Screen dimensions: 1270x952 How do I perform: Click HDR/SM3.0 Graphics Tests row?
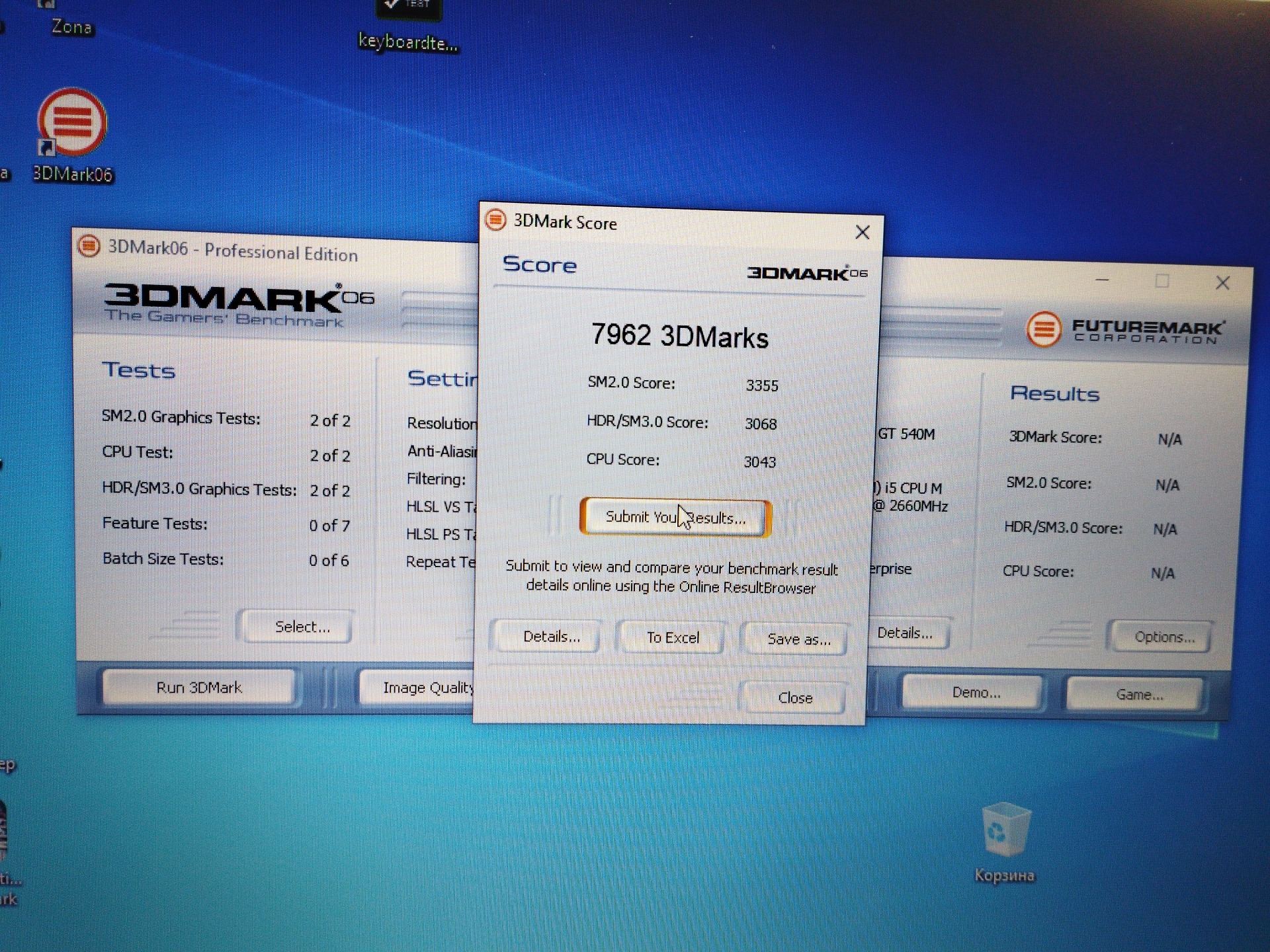point(226,489)
